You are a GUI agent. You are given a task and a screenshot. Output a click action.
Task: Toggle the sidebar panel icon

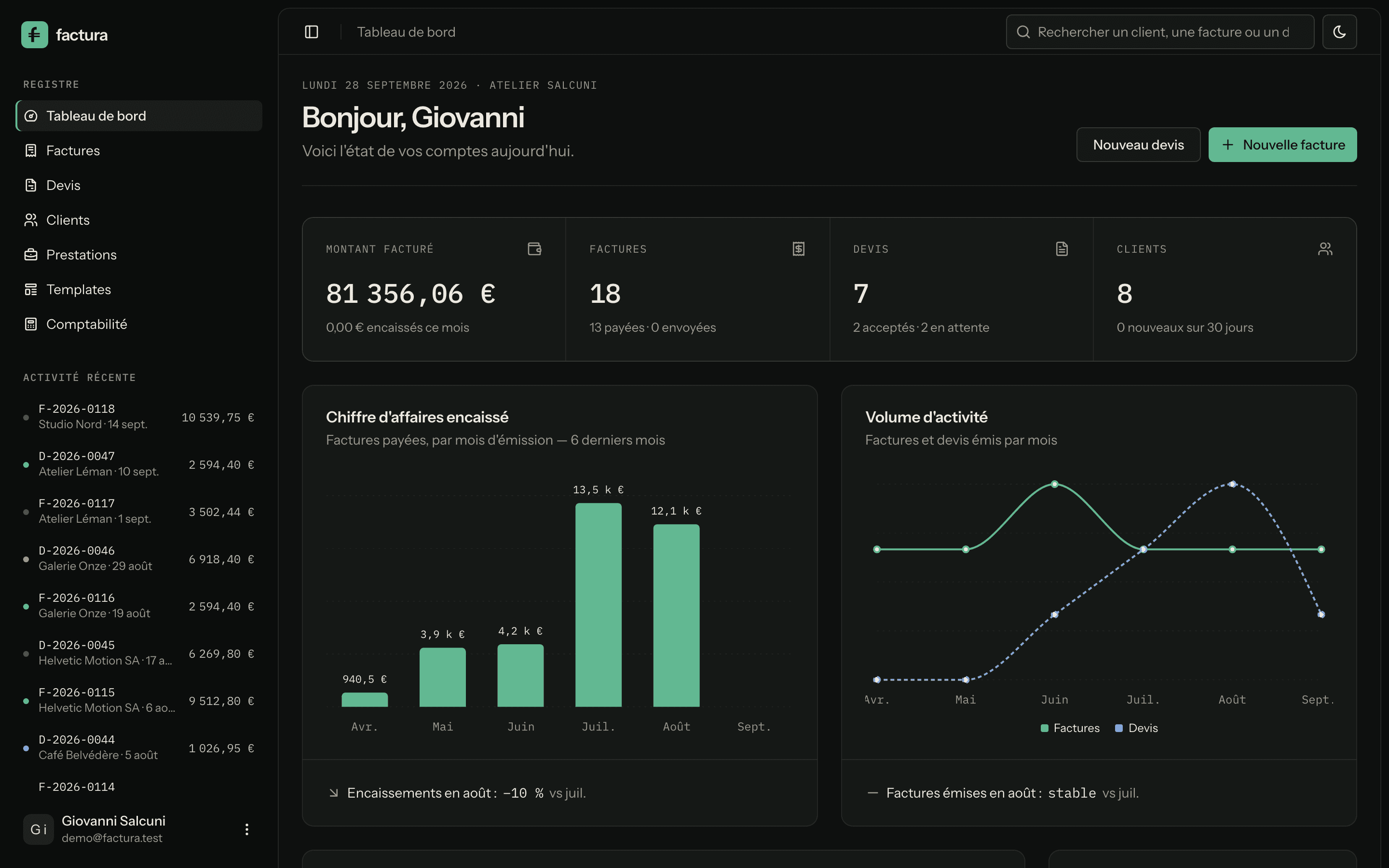point(311,32)
